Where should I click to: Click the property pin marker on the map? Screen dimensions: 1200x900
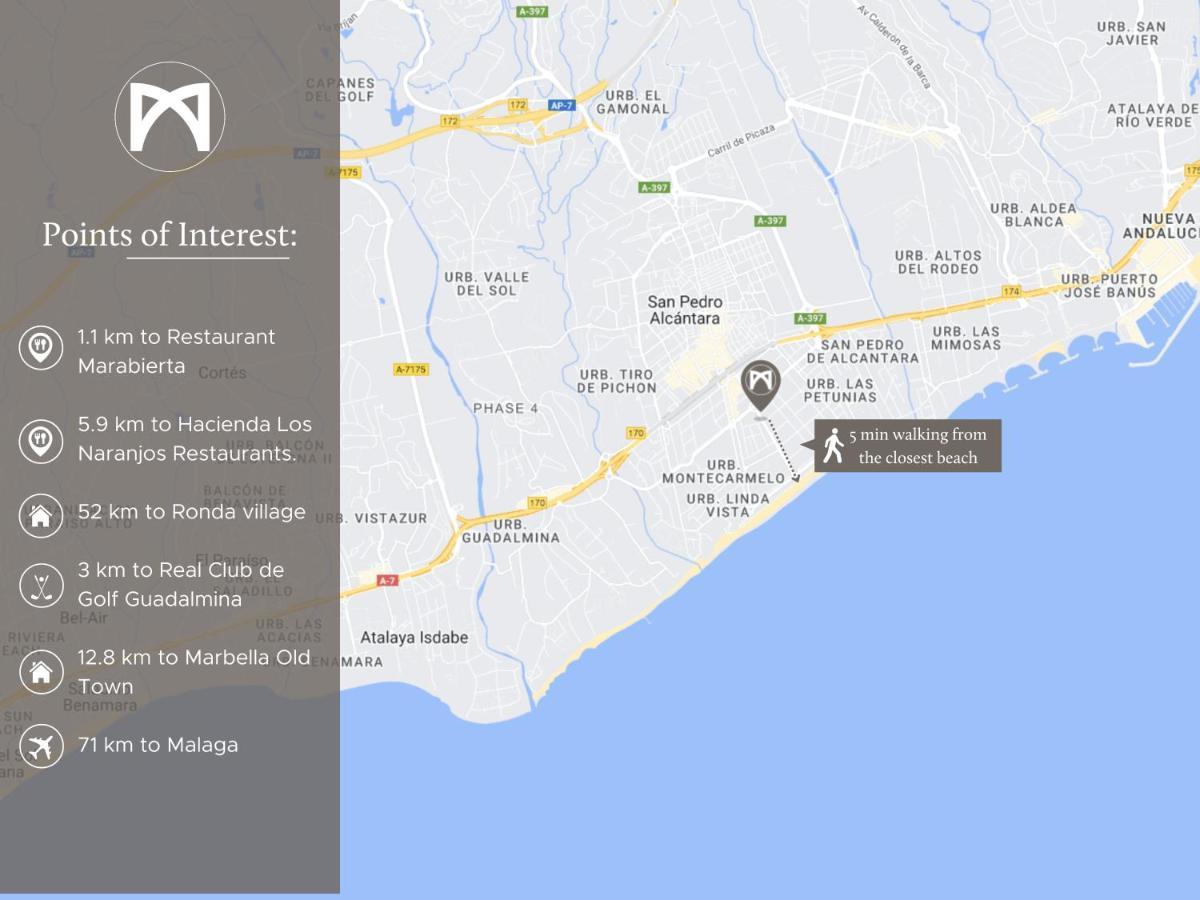pyautogui.click(x=761, y=386)
